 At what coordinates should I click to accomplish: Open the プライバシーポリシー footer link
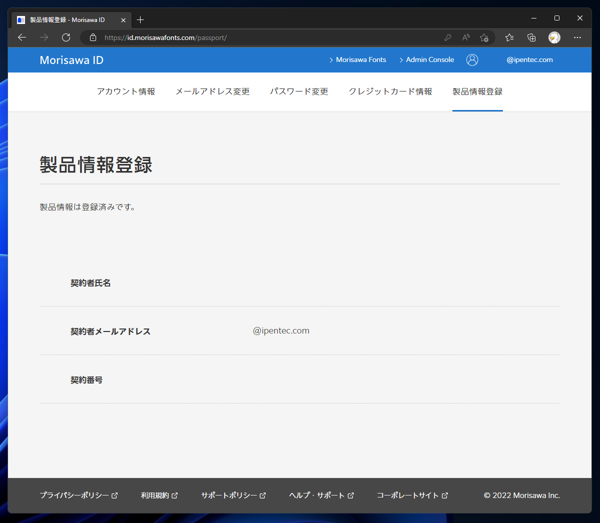[79, 495]
